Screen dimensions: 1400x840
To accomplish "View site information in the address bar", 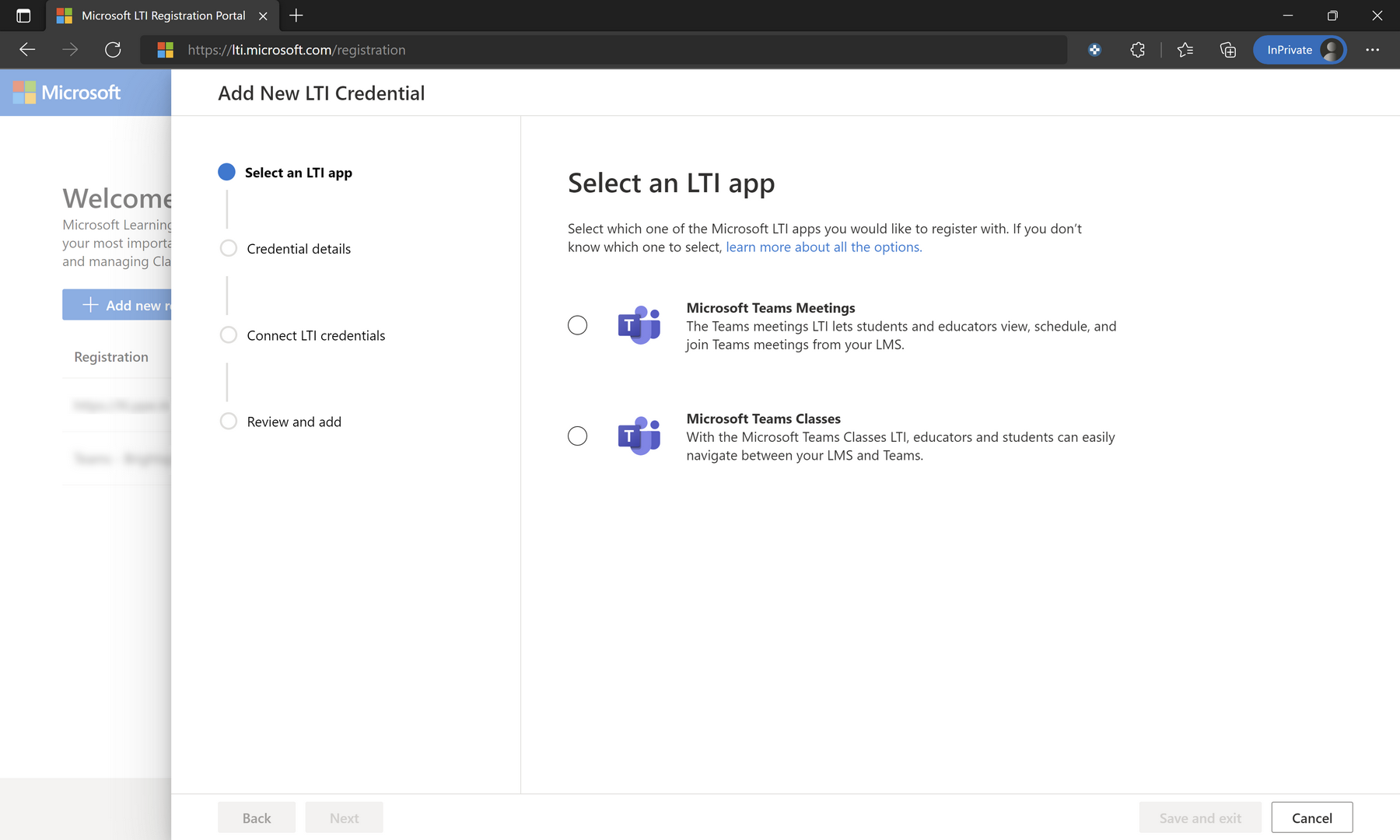I will click(165, 49).
